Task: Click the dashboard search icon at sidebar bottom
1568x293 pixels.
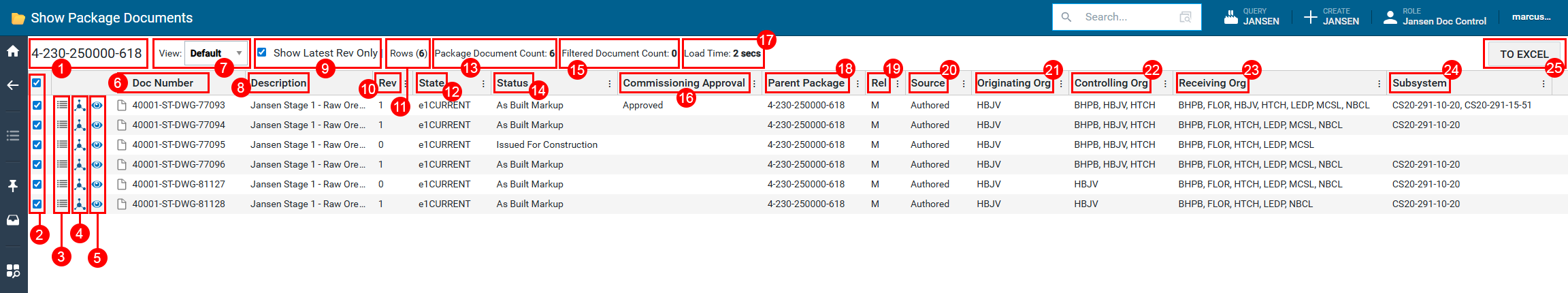Action: point(13,271)
